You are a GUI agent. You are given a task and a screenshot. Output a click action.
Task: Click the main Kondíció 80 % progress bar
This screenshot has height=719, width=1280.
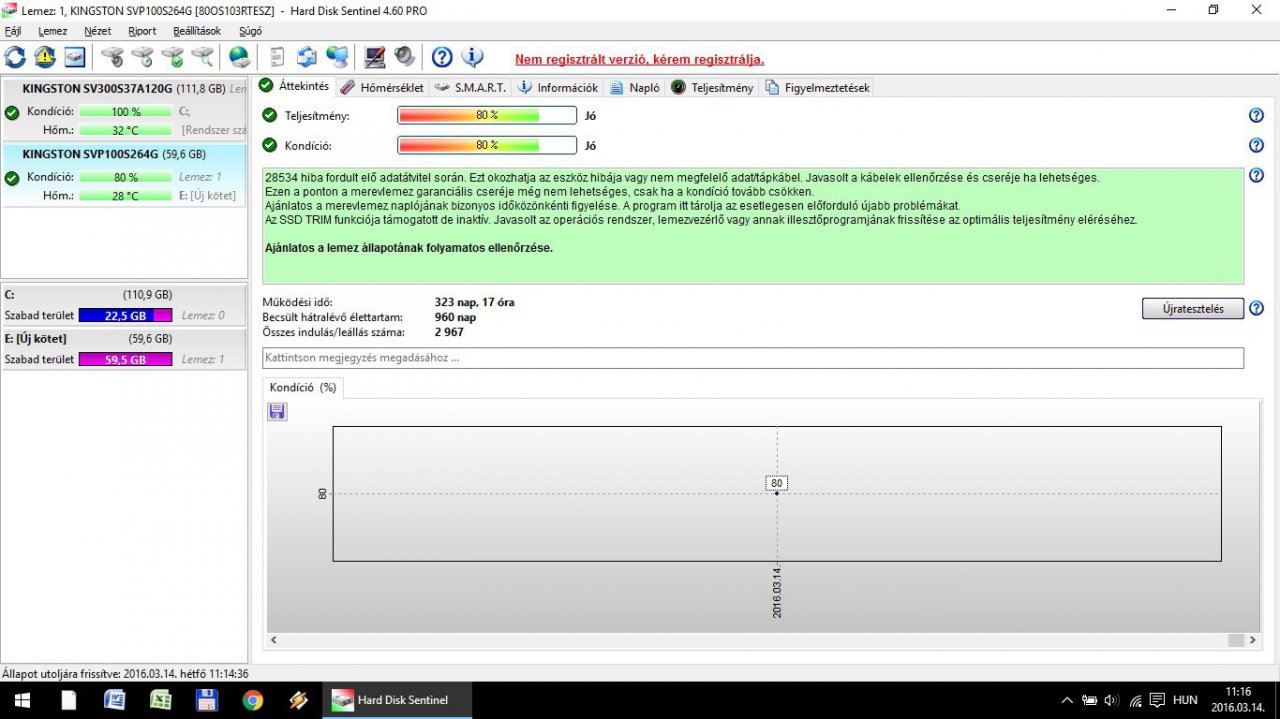(x=487, y=145)
